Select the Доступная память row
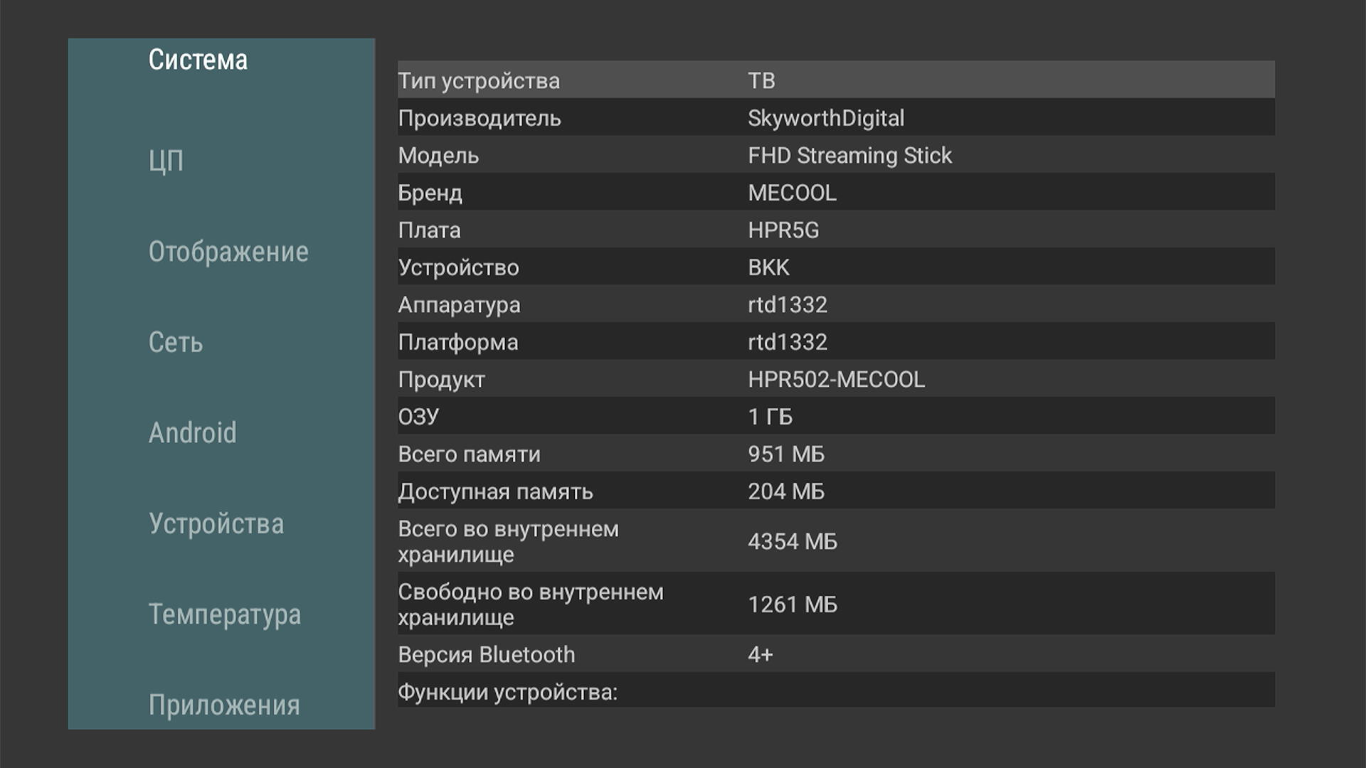This screenshot has height=768, width=1366. pyautogui.click(x=836, y=492)
